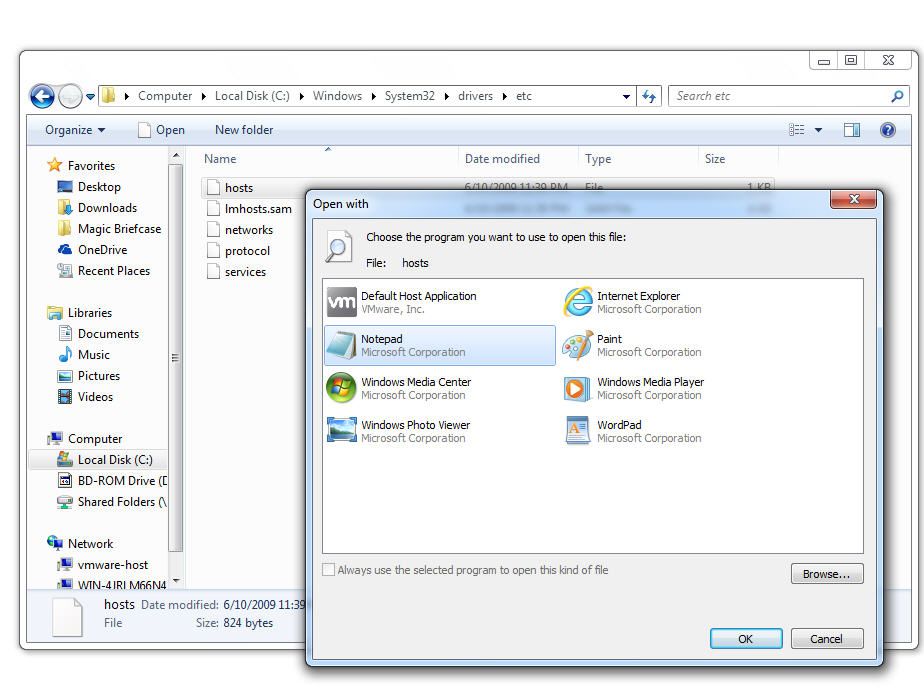Viewport: 924px width, 694px height.
Task: Open the change view options dropdown
Action: tap(818, 130)
